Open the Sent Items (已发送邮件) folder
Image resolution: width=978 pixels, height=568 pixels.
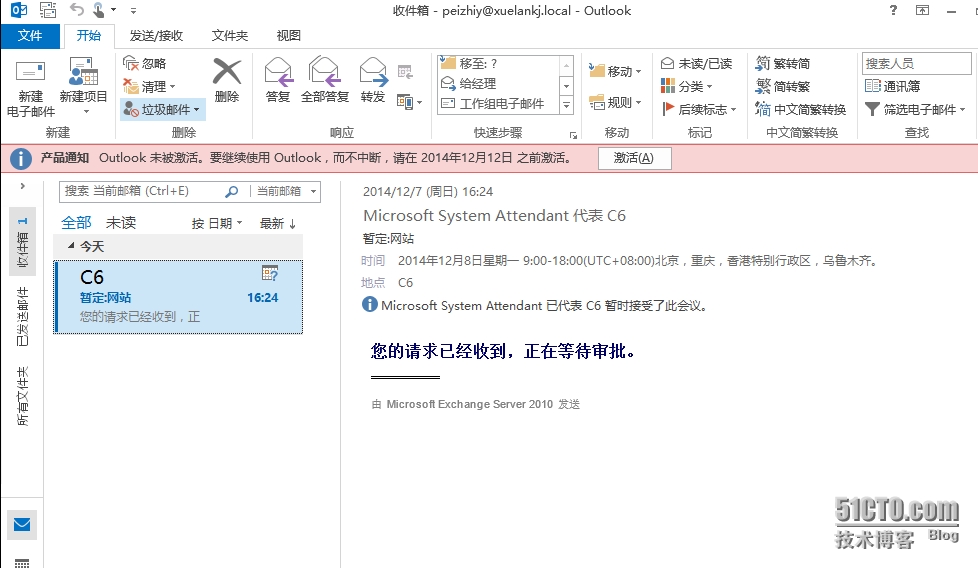[22, 317]
